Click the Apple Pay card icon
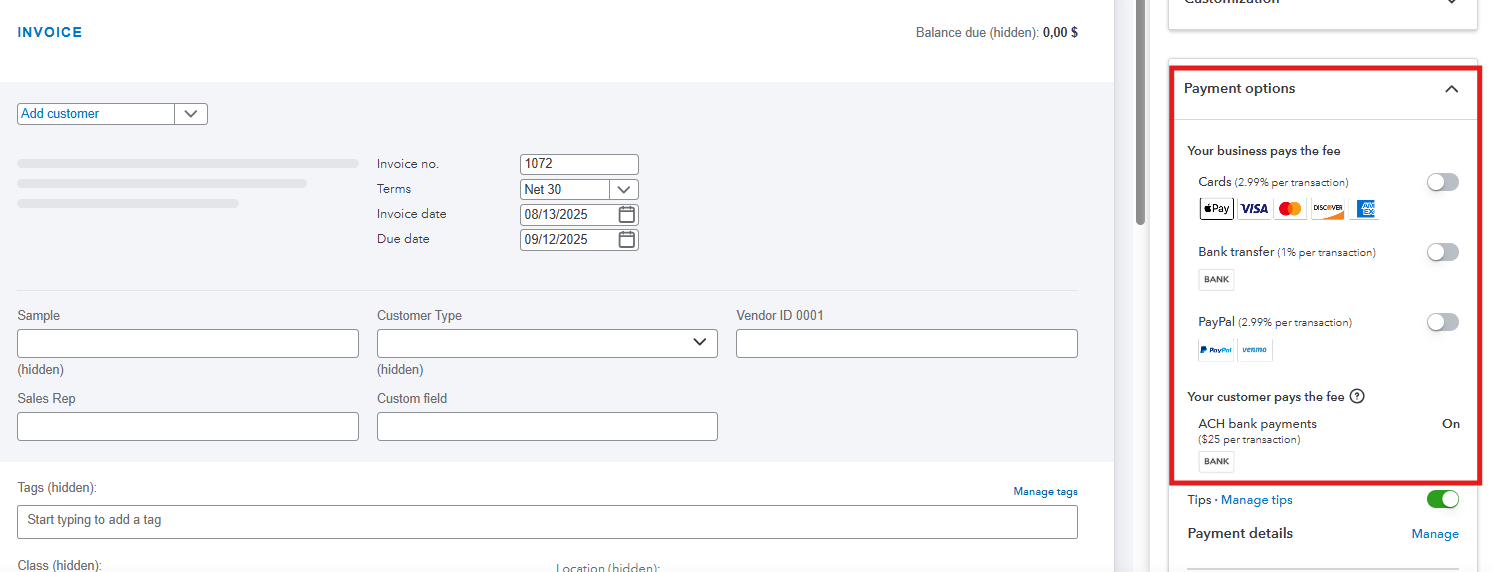The width and height of the screenshot is (1492, 572). pyautogui.click(x=1216, y=209)
